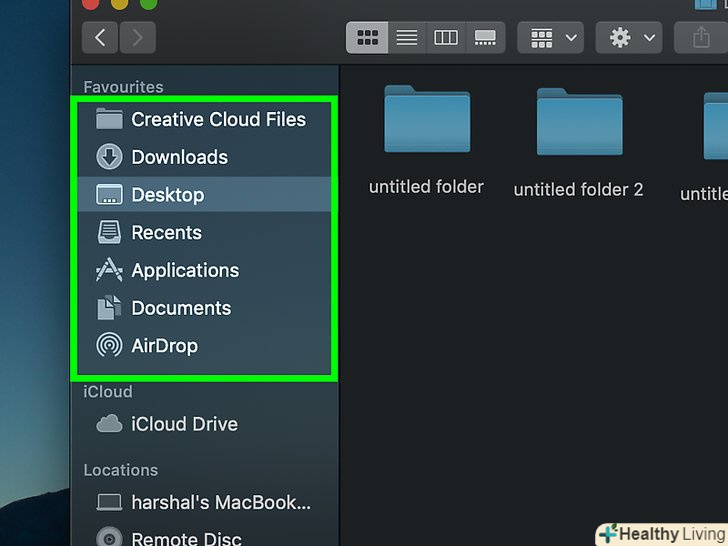Viewport: 728px width, 546px height.
Task: Click the iCloud section header
Action: pos(108,391)
